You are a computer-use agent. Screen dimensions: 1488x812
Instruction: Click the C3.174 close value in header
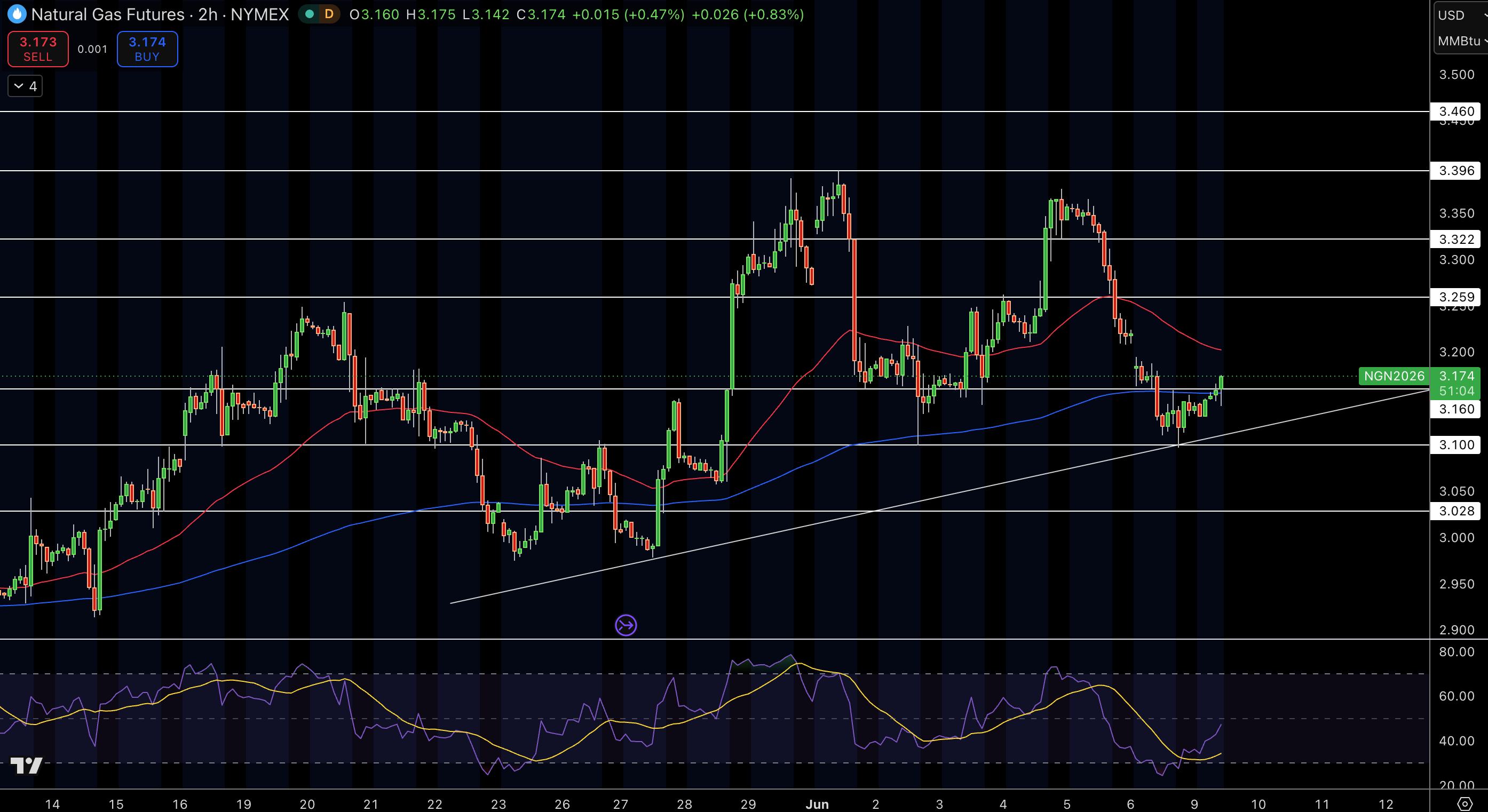(x=541, y=14)
